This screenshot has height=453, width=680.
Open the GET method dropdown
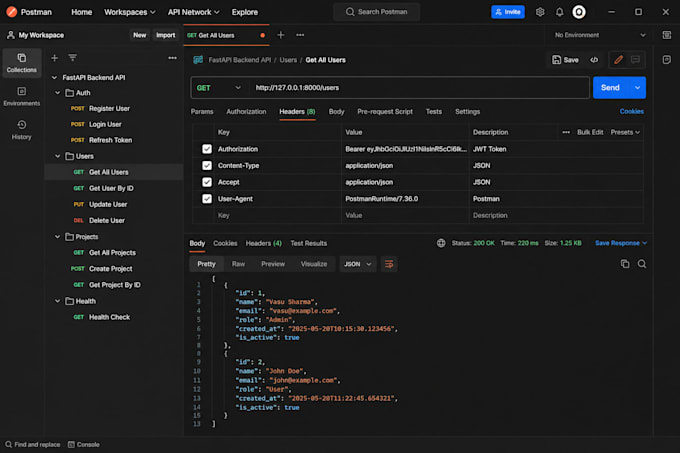(219, 88)
